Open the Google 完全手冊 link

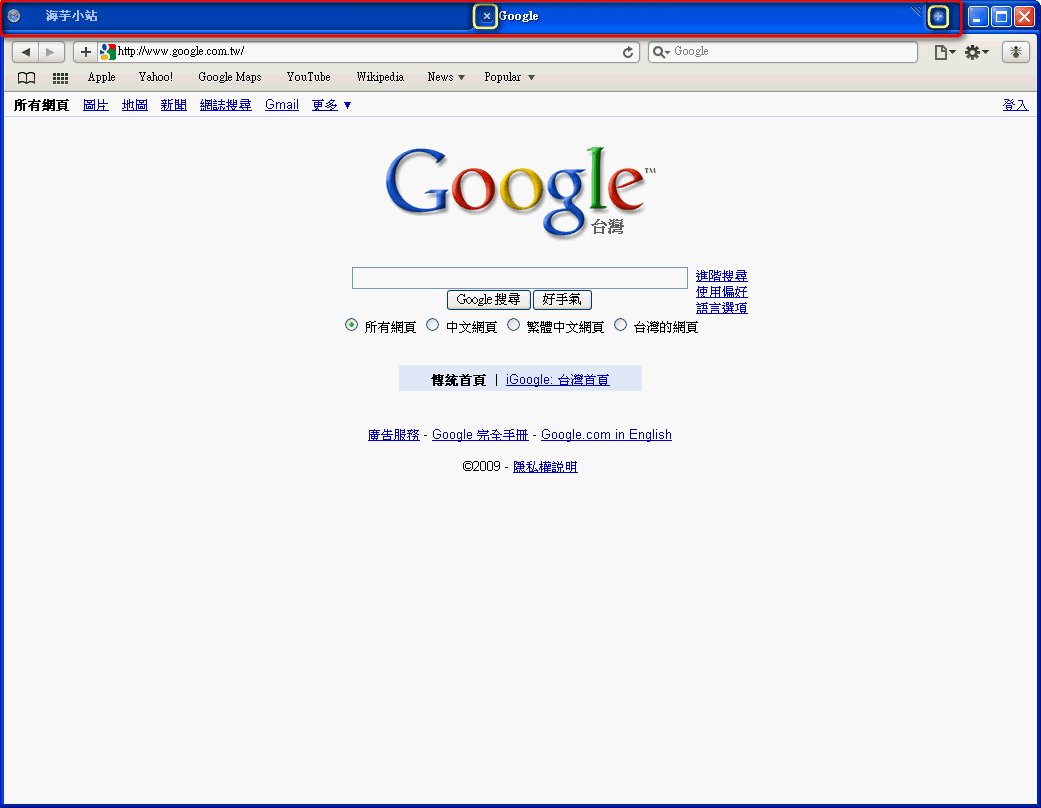[480, 435]
